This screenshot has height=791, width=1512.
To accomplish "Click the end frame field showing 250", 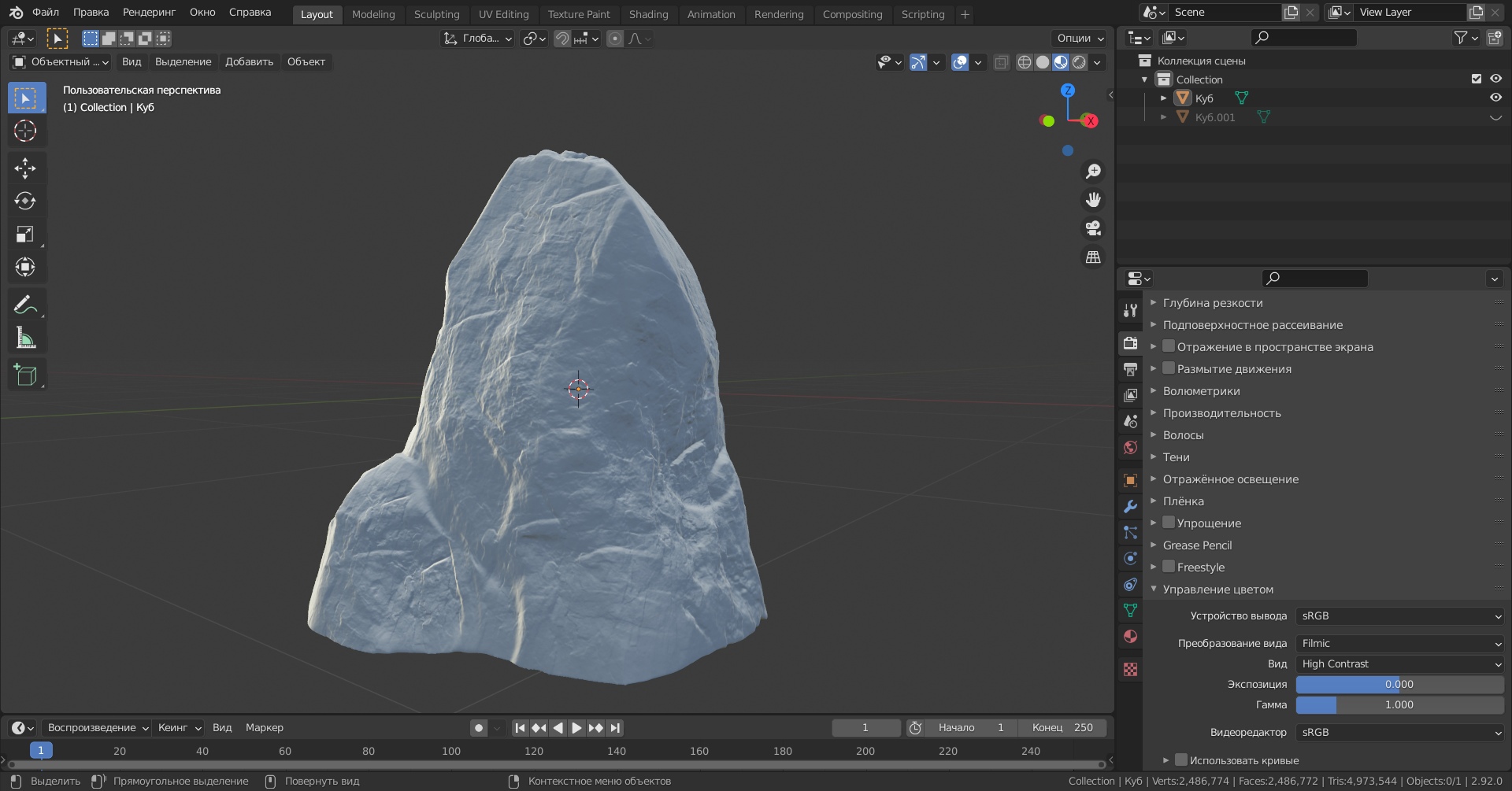I will [1062, 727].
